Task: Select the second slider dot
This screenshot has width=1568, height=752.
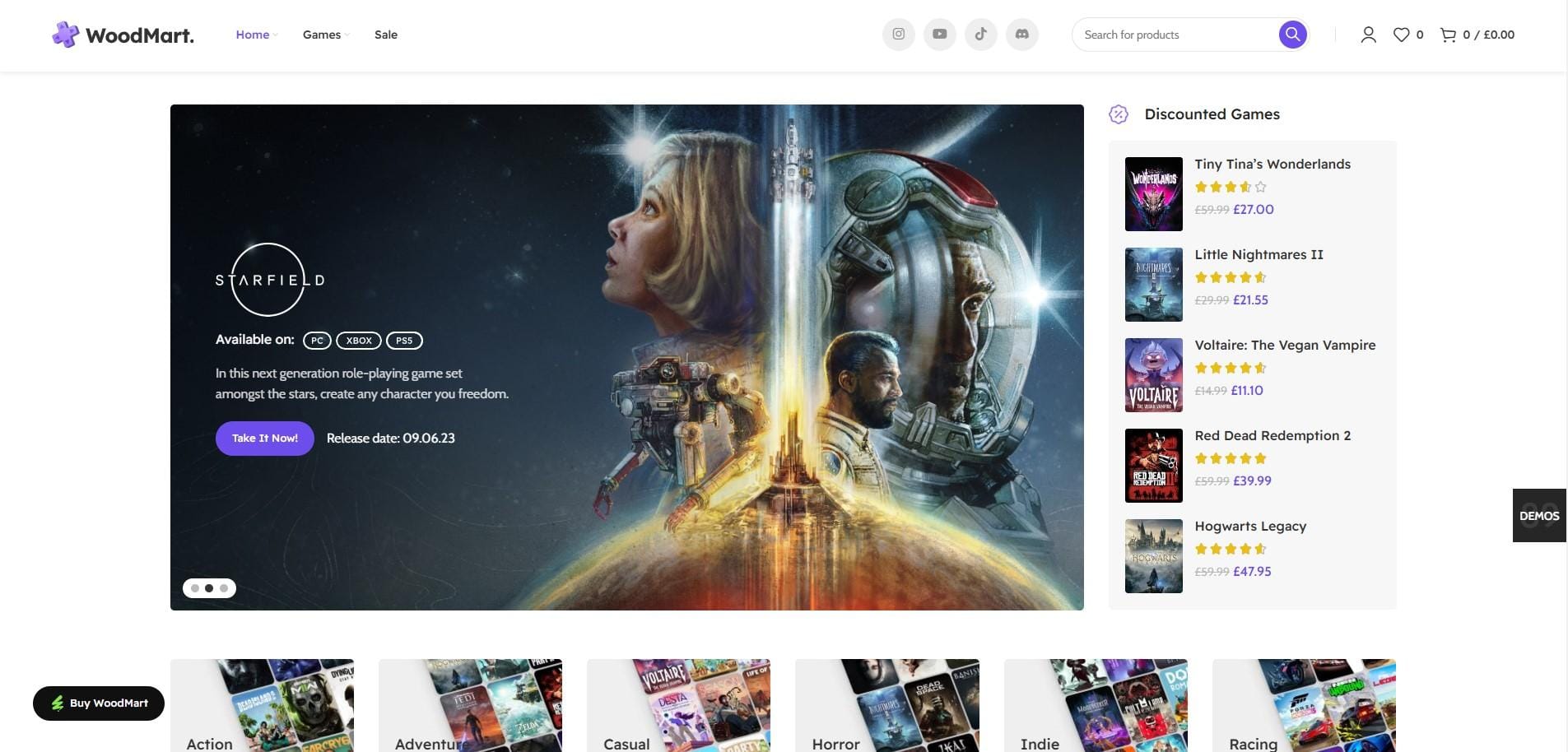Action: click(x=209, y=588)
